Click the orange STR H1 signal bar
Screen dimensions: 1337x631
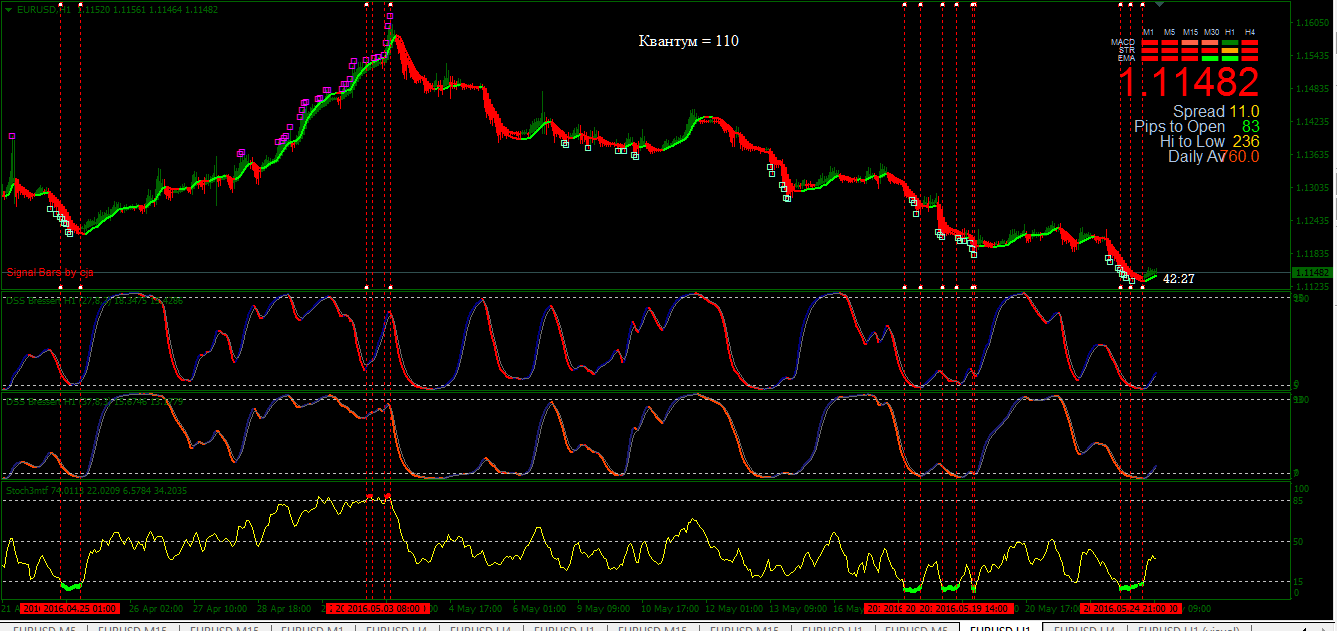pos(1230,51)
